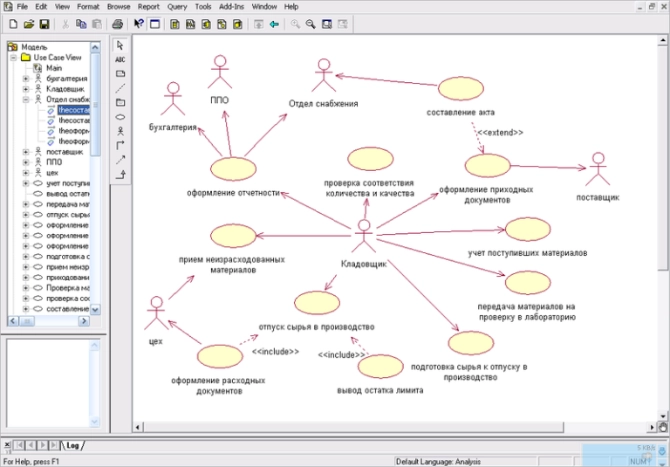Switch to the Log tab
The height and width of the screenshot is (467, 670).
pyautogui.click(x=73, y=445)
